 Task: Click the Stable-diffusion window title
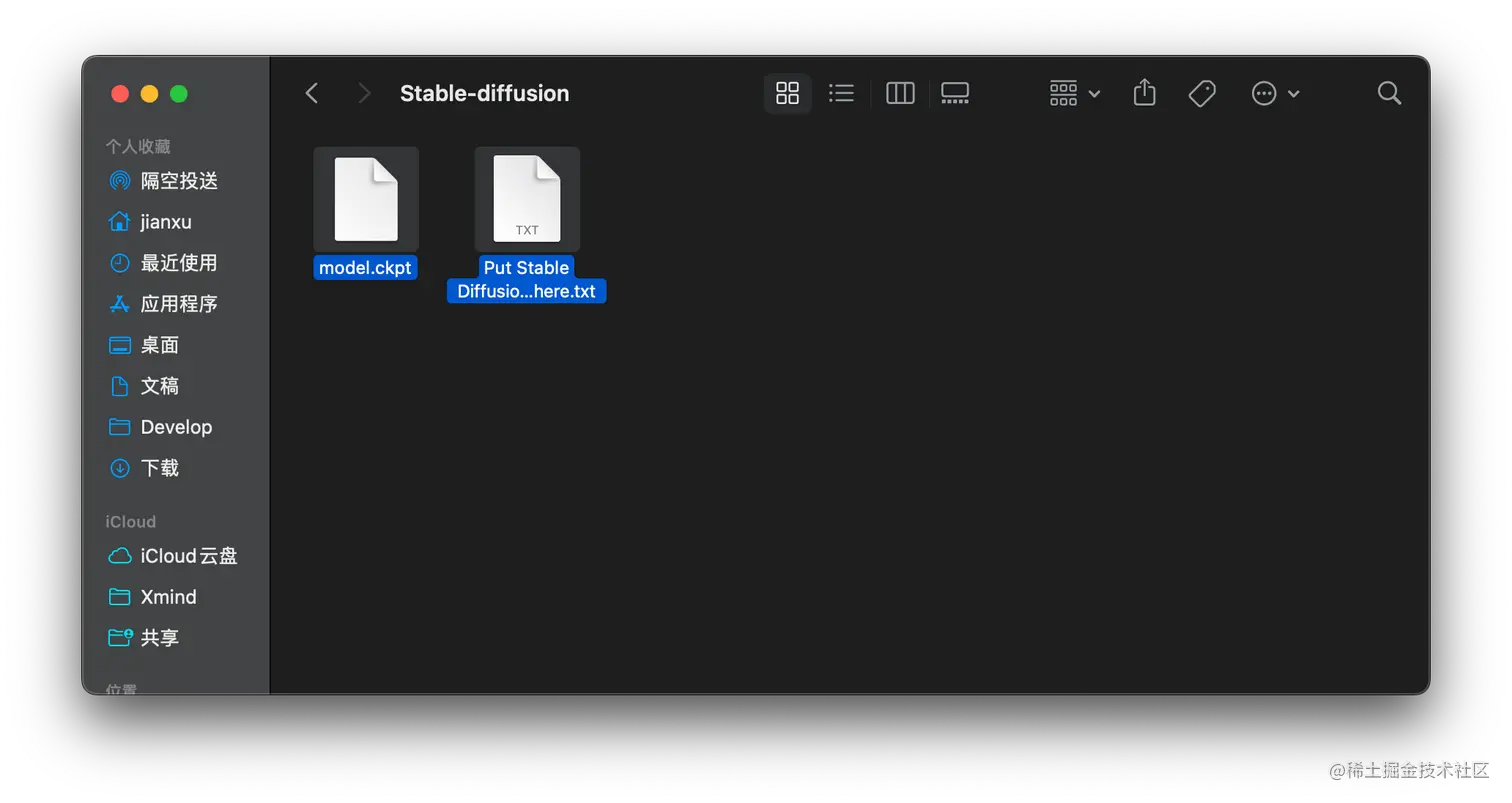(x=485, y=93)
